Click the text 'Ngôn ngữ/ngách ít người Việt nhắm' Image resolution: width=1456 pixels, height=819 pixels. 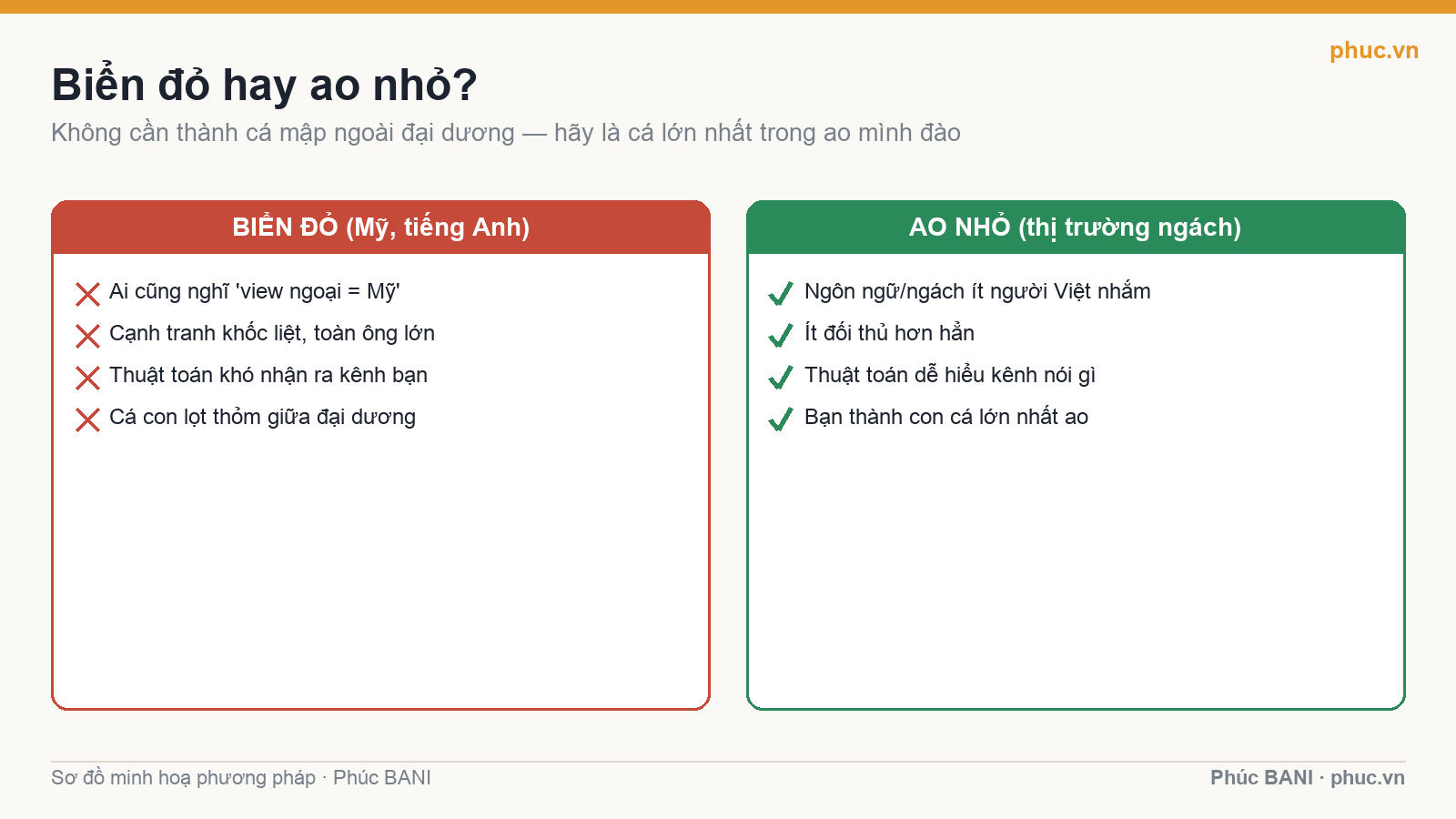click(977, 291)
